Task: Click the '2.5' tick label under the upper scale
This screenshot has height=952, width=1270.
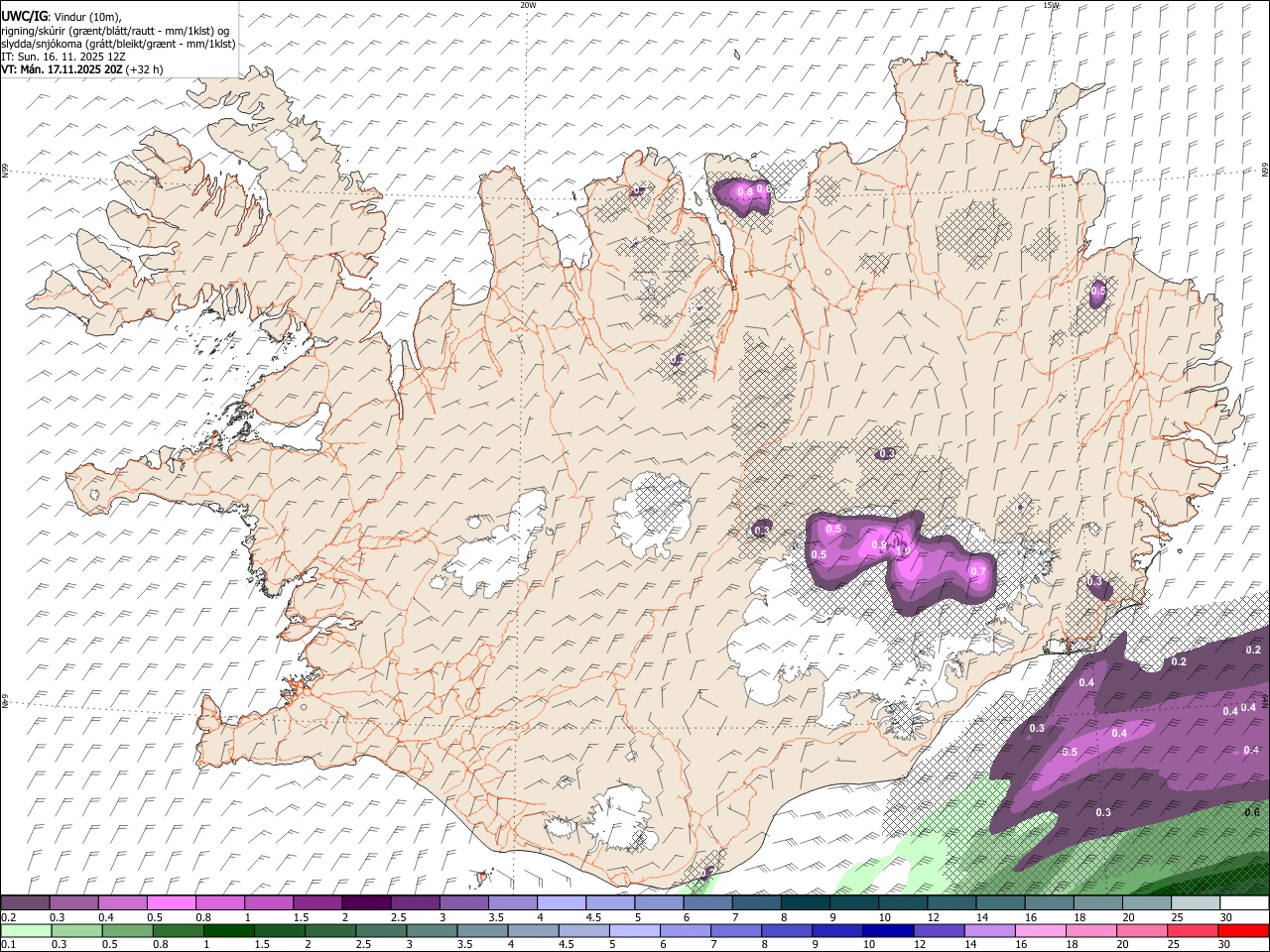Action: pos(398,917)
